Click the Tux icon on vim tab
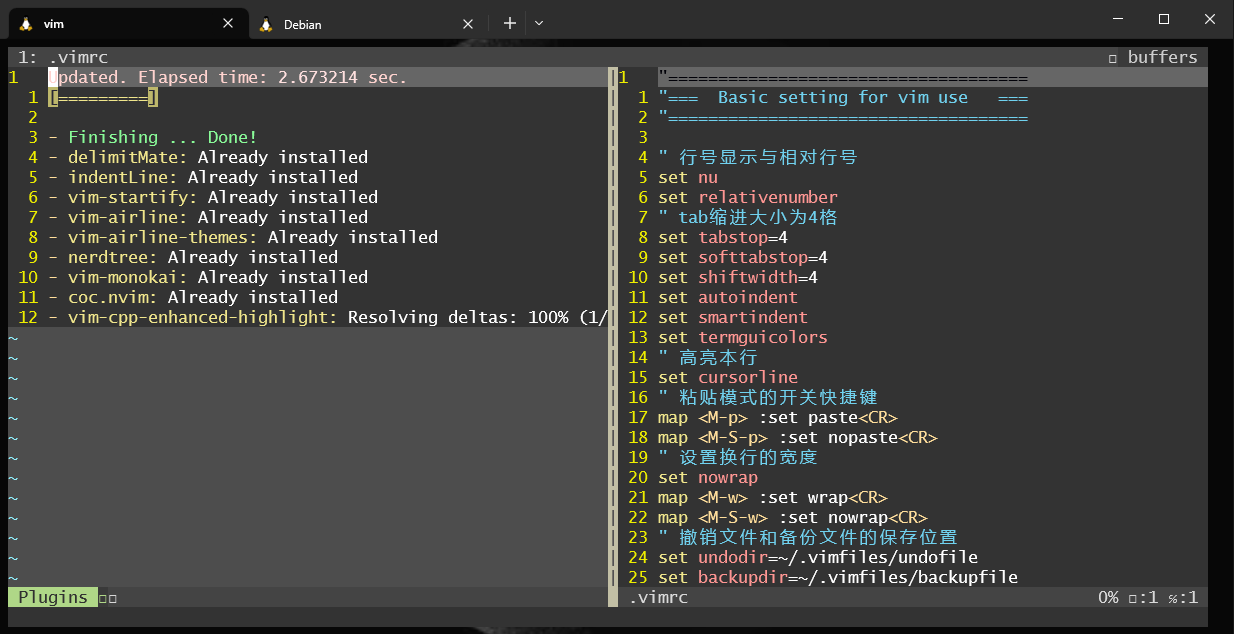Image resolution: width=1234 pixels, height=634 pixels. pos(25,24)
